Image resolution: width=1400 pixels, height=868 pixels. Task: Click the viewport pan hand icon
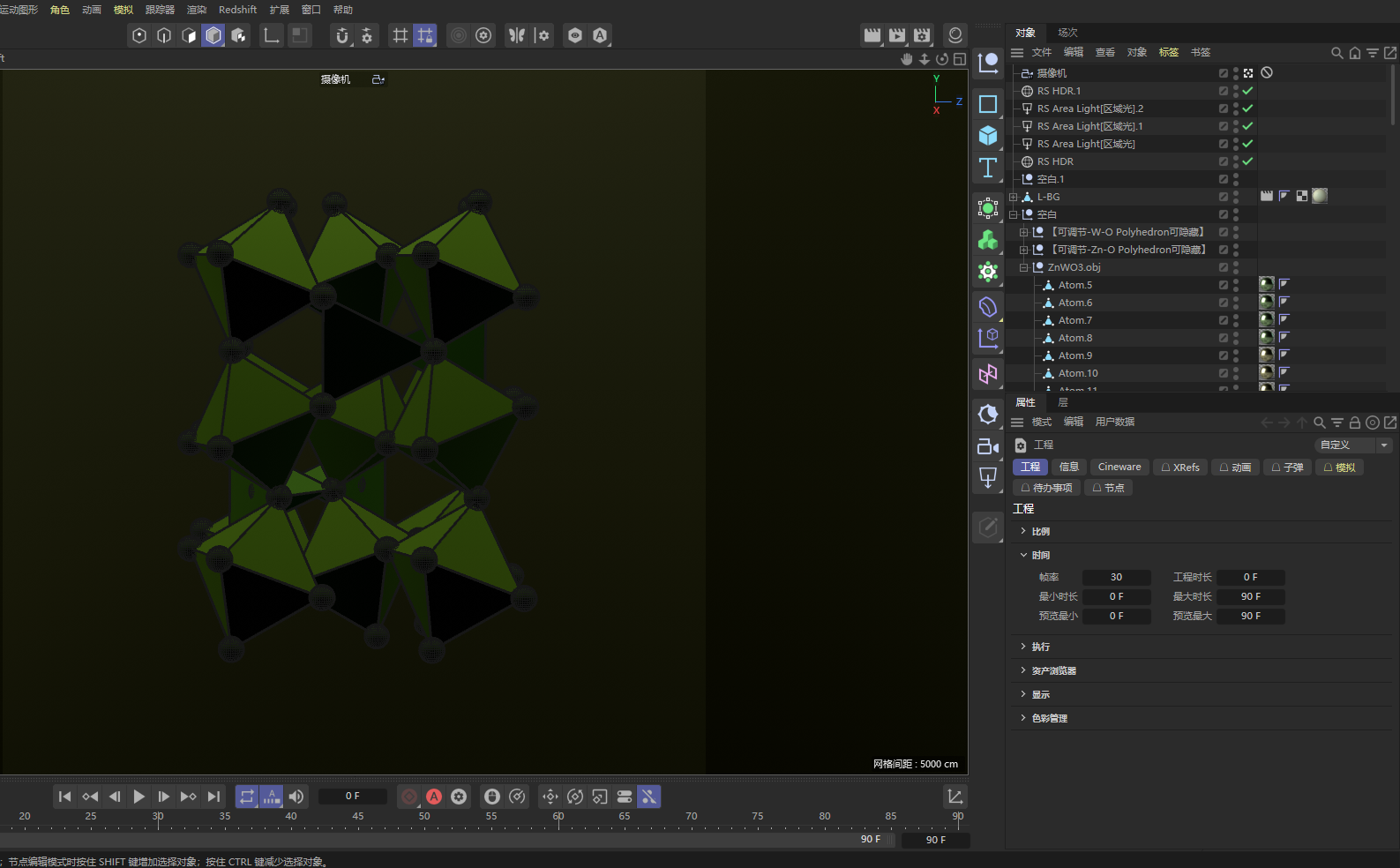click(907, 59)
